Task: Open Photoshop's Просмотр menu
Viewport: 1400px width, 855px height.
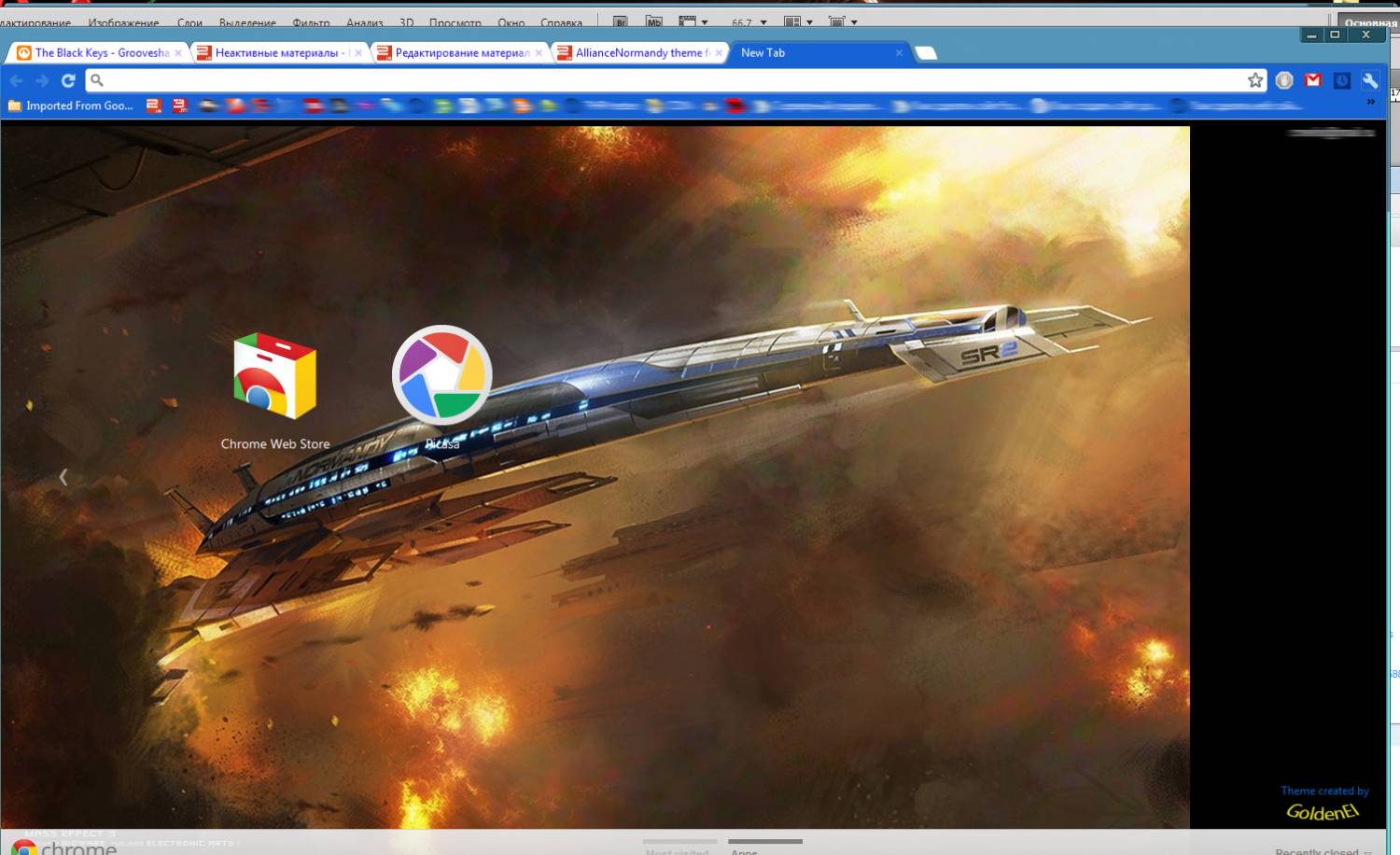Action: [x=455, y=22]
